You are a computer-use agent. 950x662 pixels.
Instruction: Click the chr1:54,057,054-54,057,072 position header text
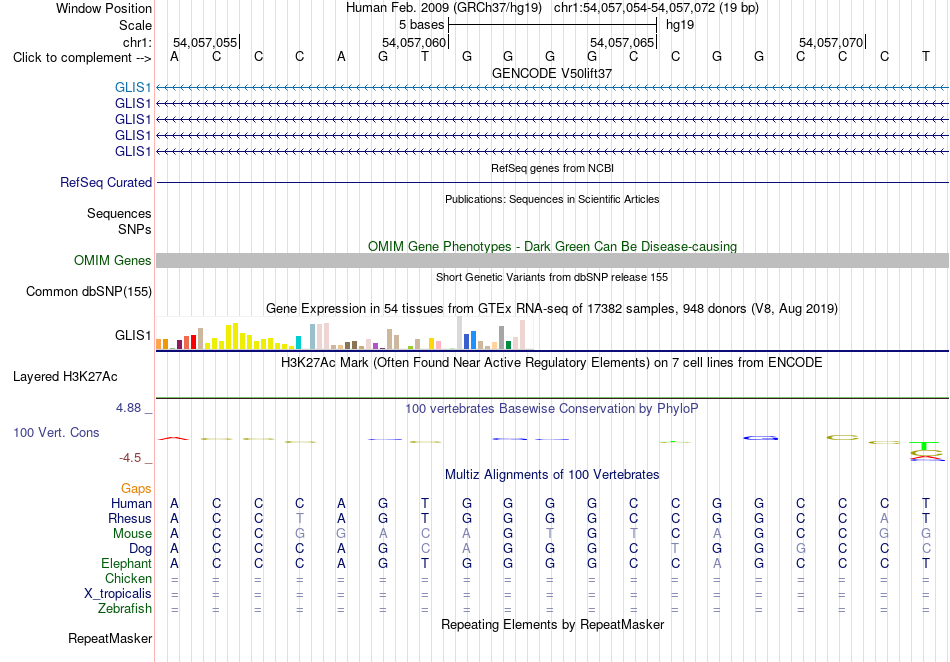pos(656,8)
